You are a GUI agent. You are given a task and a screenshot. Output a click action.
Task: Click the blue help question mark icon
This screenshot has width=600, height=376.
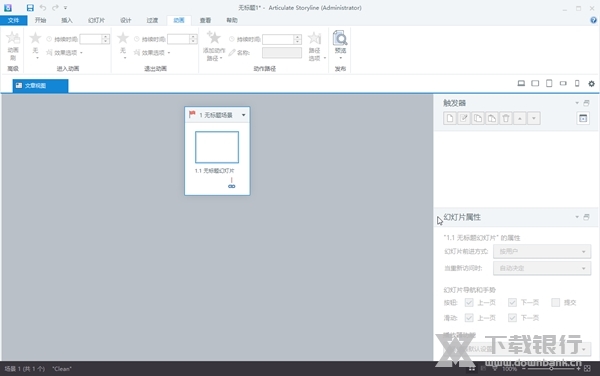click(x=593, y=20)
